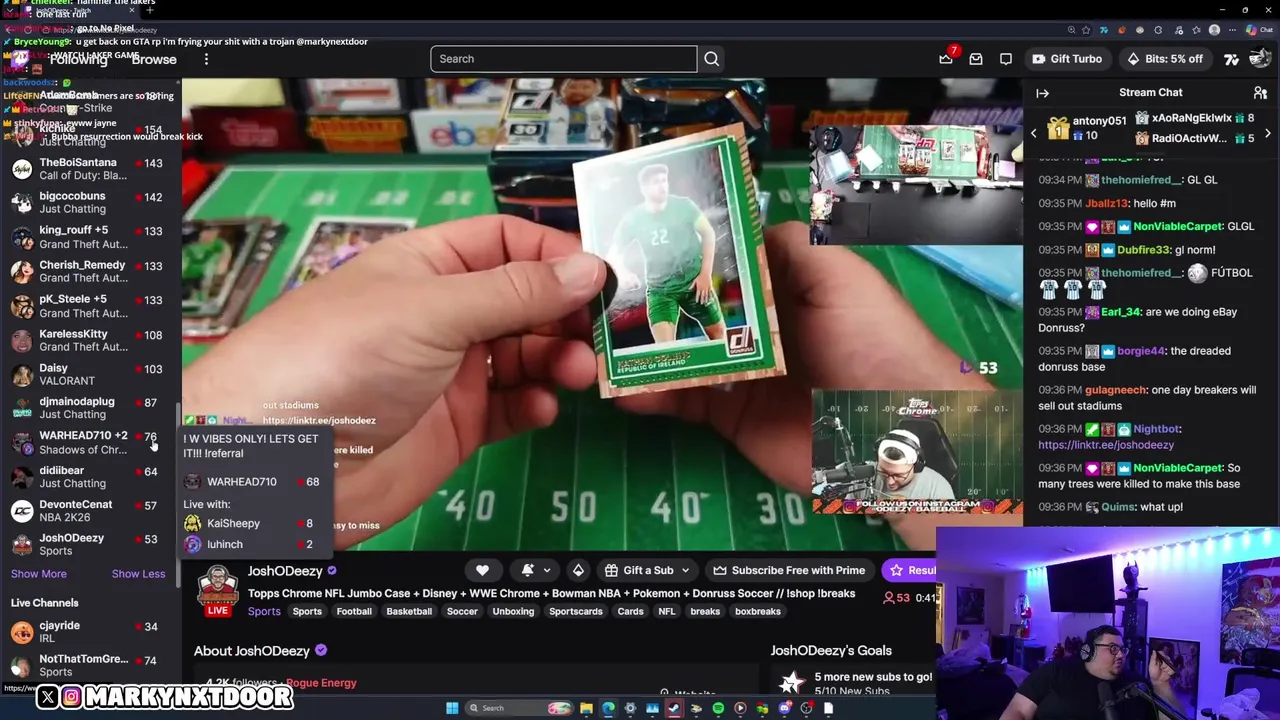Image resolution: width=1280 pixels, height=720 pixels.
Task: Open the three-dot more menu near Browse
Action: tap(206, 59)
